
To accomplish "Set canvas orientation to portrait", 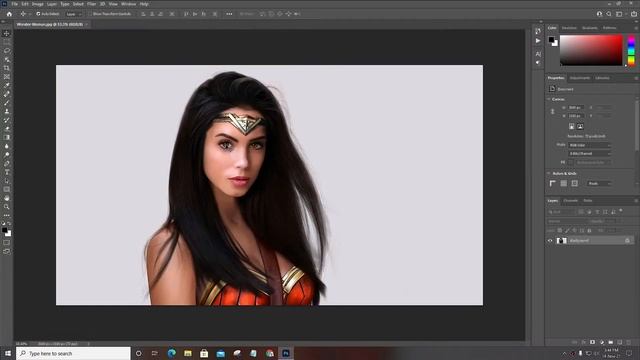I will click(571, 127).
